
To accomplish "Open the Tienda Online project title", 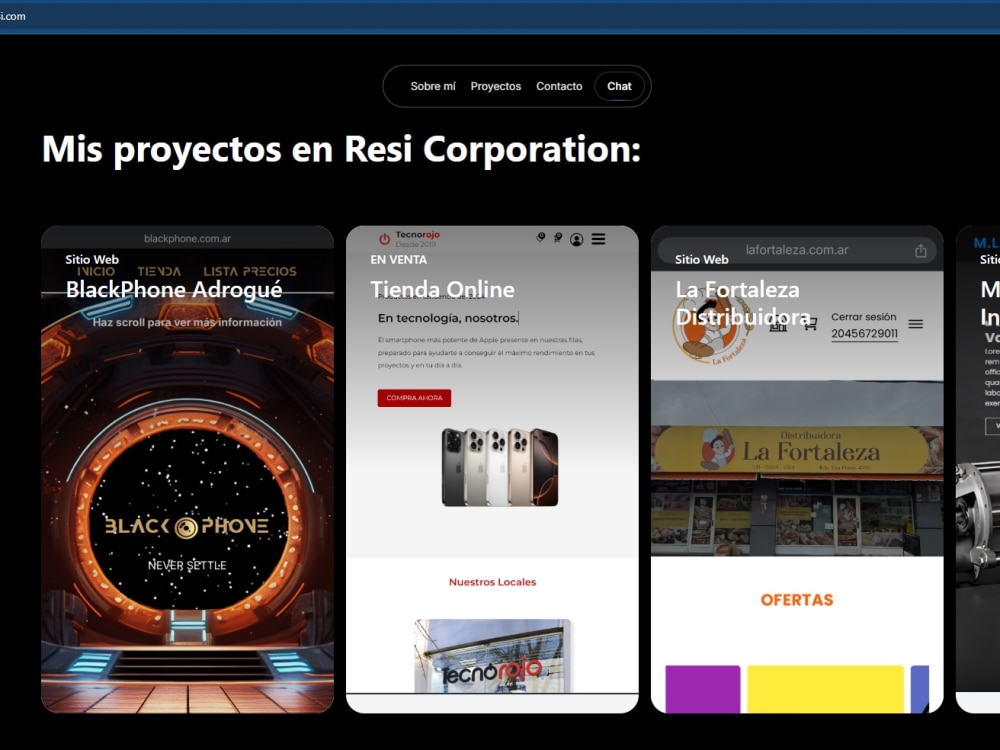I will pos(443,290).
